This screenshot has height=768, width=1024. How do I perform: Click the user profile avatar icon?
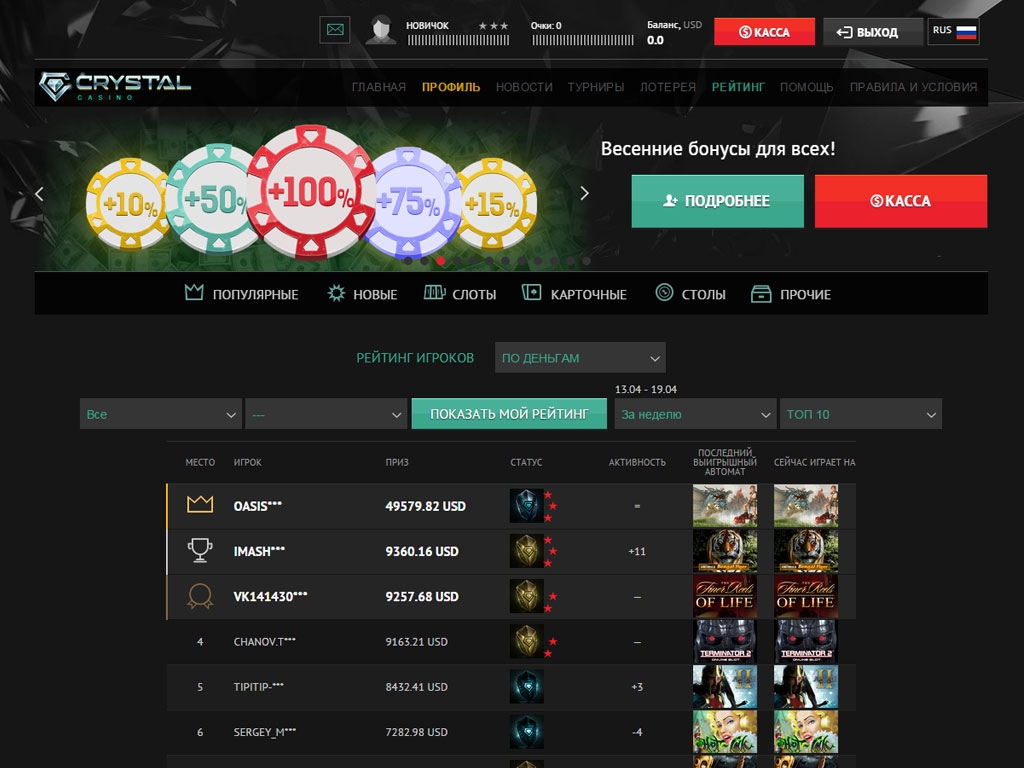coord(380,30)
